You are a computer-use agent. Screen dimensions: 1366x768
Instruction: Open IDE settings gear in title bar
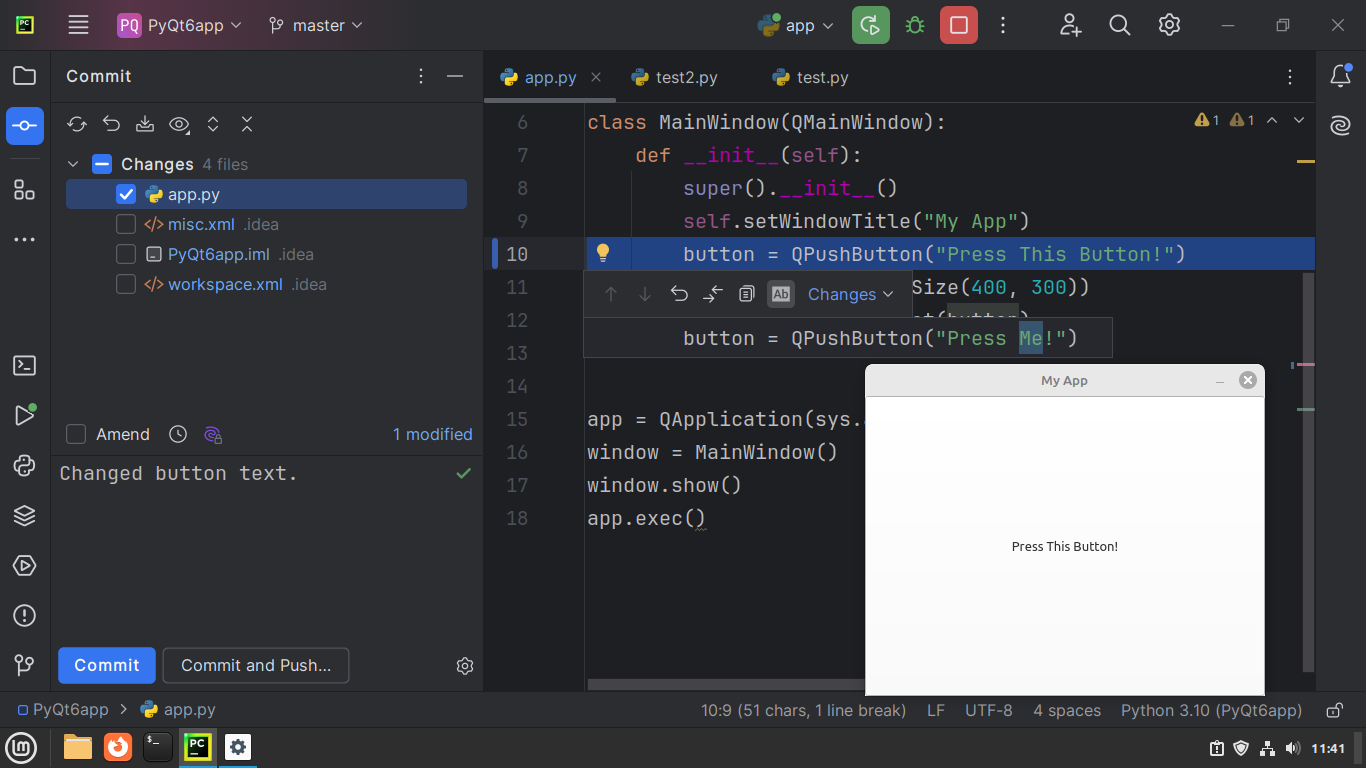point(1170,26)
